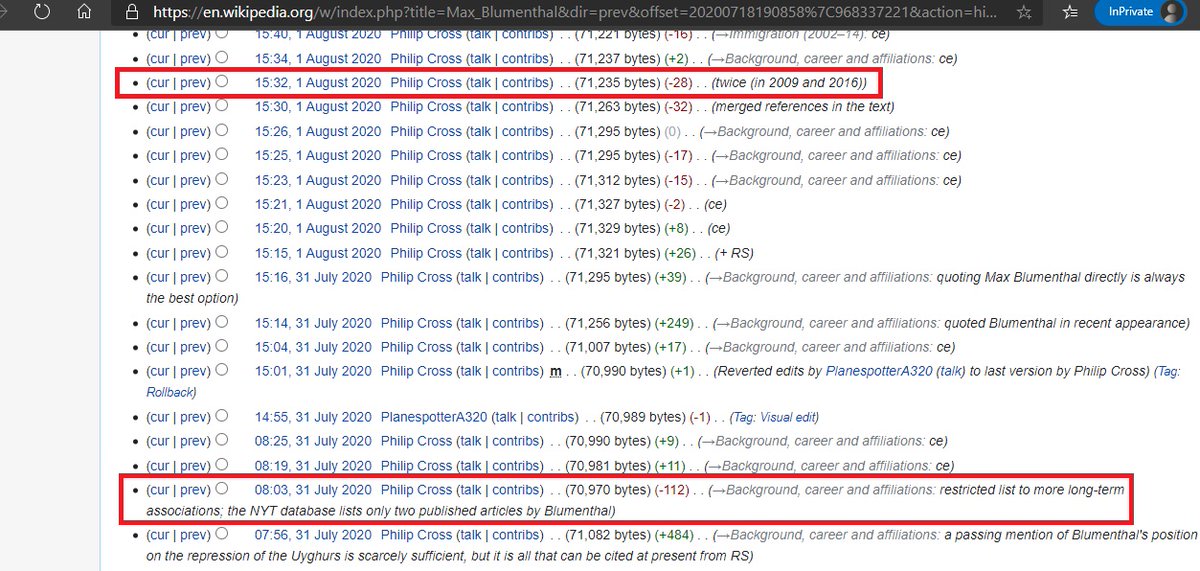Open Philip Cross talk link on 15:16, 31 July row
The width and height of the screenshot is (1200, 571).
click(470, 277)
